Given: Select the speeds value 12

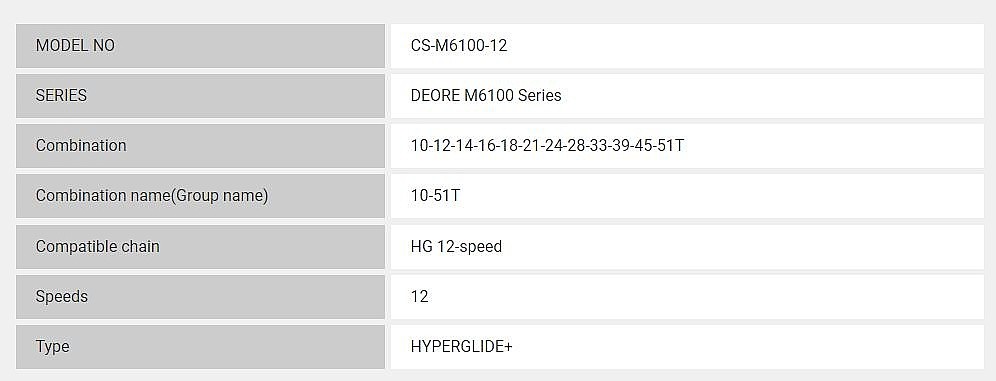Looking at the screenshot, I should 419,297.
